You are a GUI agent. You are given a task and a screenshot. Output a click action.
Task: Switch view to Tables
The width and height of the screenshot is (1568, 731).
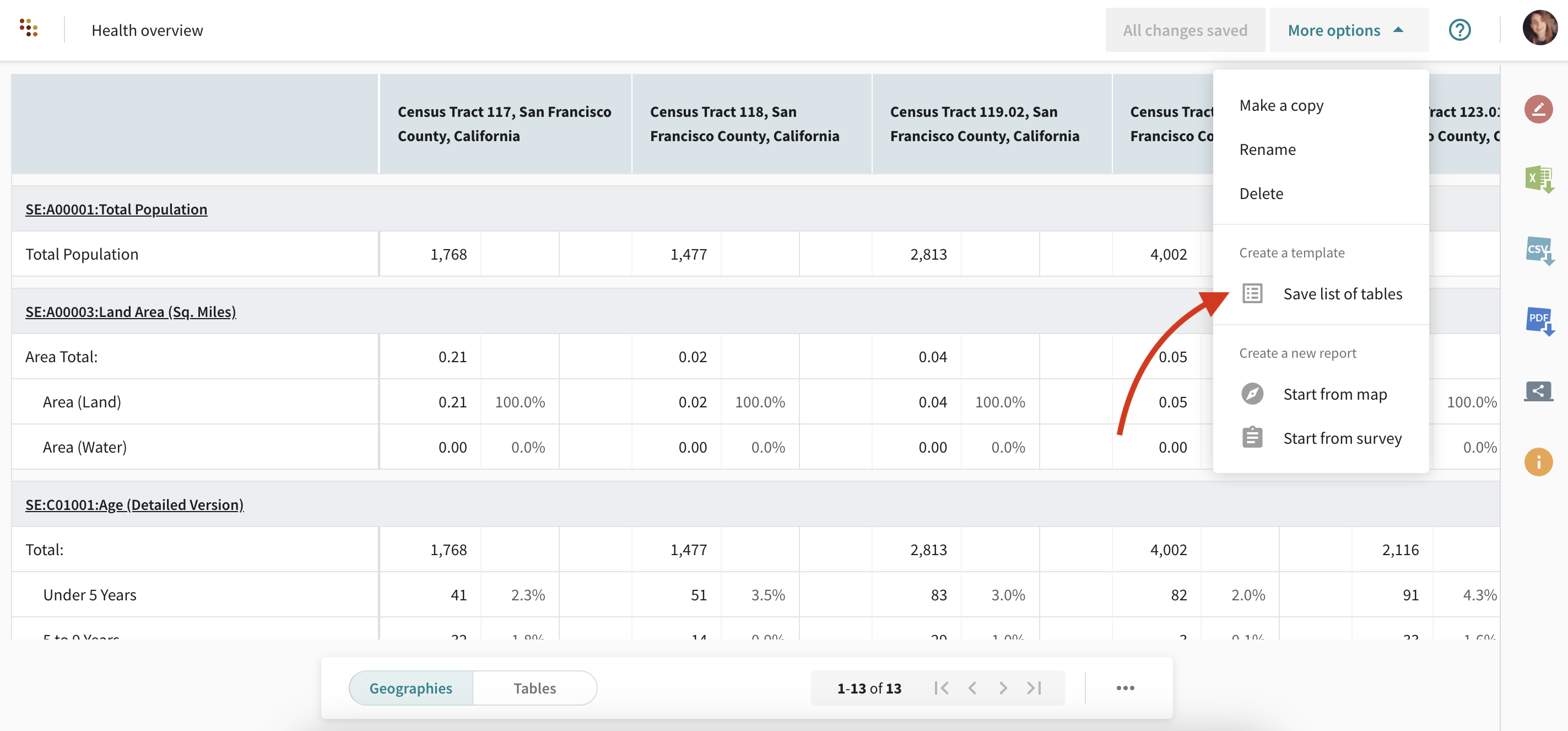tap(534, 688)
